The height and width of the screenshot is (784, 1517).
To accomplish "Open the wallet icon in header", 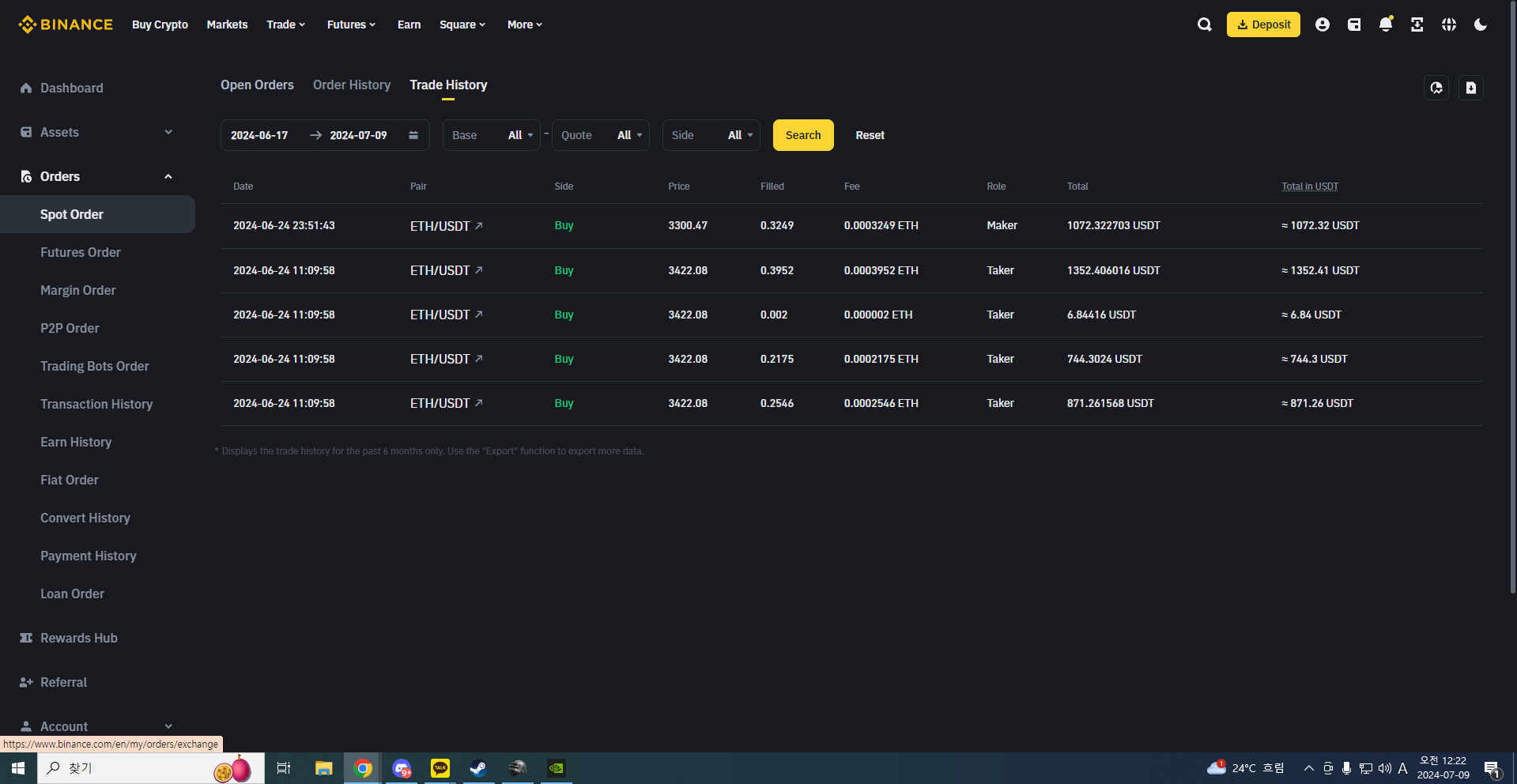I will coord(1354,24).
